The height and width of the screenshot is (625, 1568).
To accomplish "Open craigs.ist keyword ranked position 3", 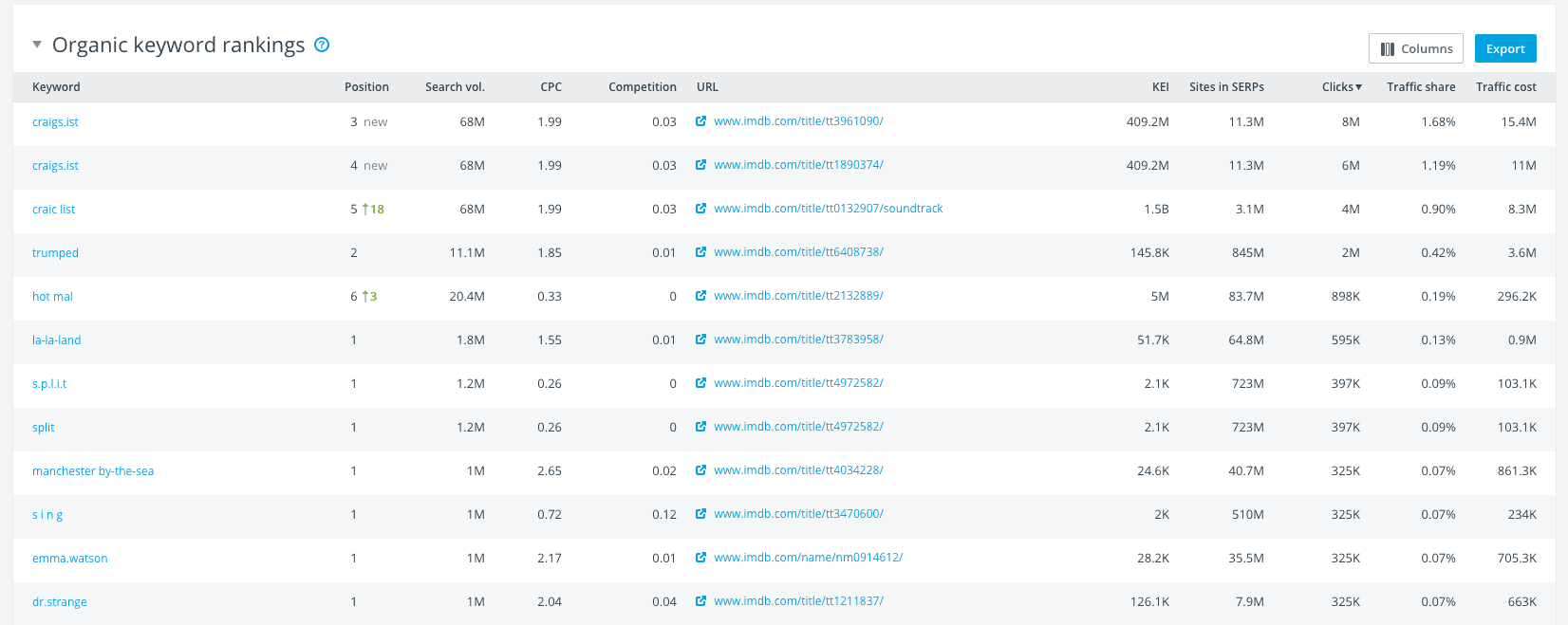I will tap(55, 121).
